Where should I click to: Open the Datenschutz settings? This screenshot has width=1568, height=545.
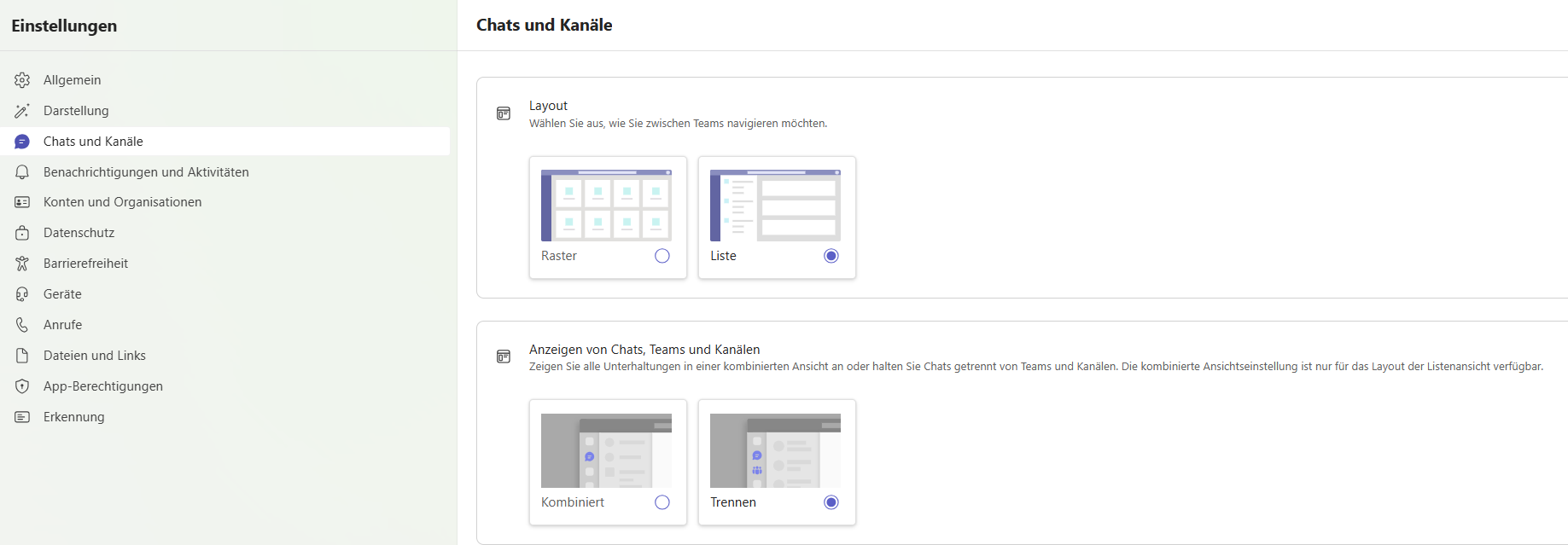225,233
